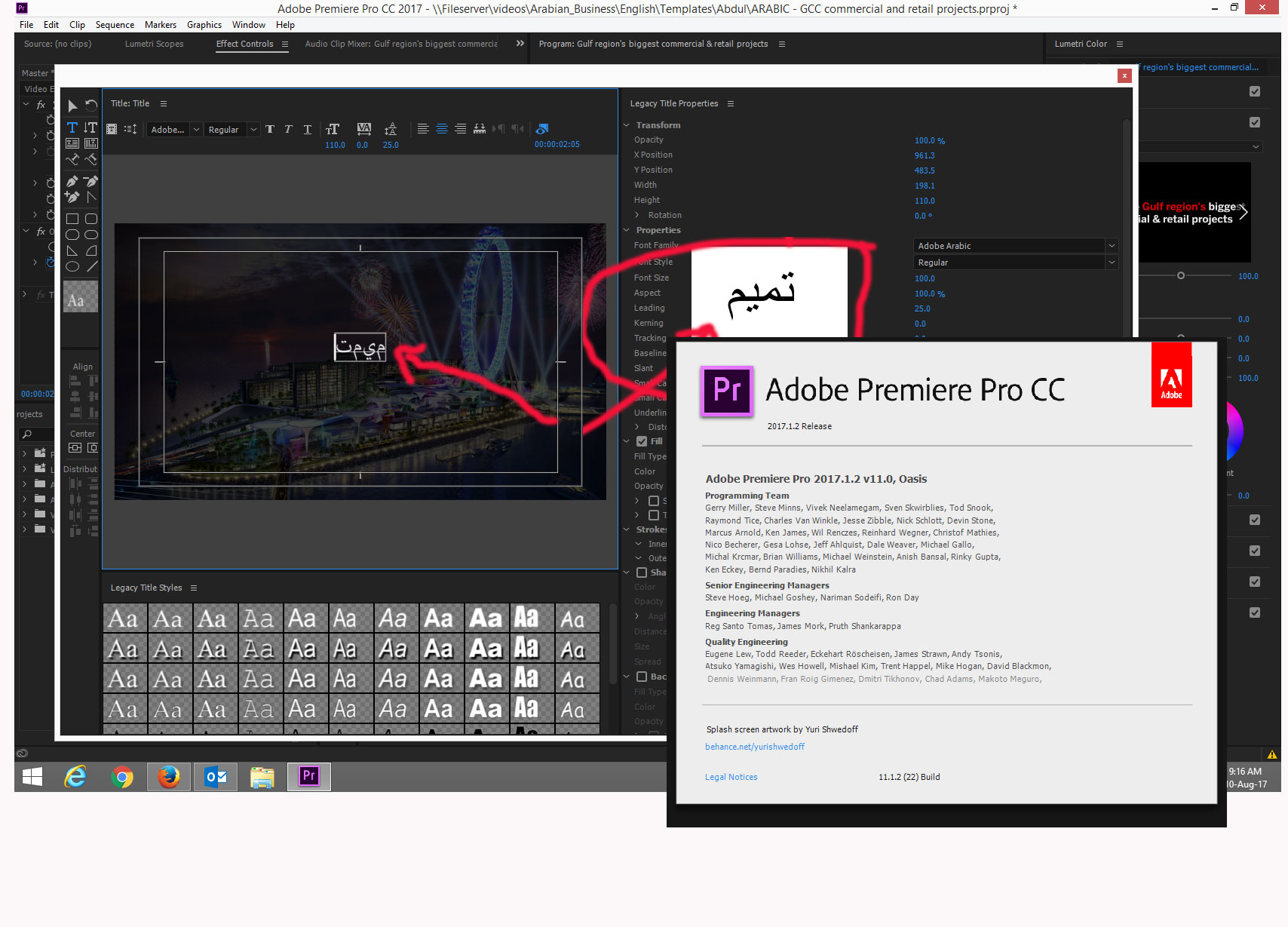Open Font Style dropdown showing Regular
The height and width of the screenshot is (927, 1288).
pyautogui.click(x=1015, y=262)
